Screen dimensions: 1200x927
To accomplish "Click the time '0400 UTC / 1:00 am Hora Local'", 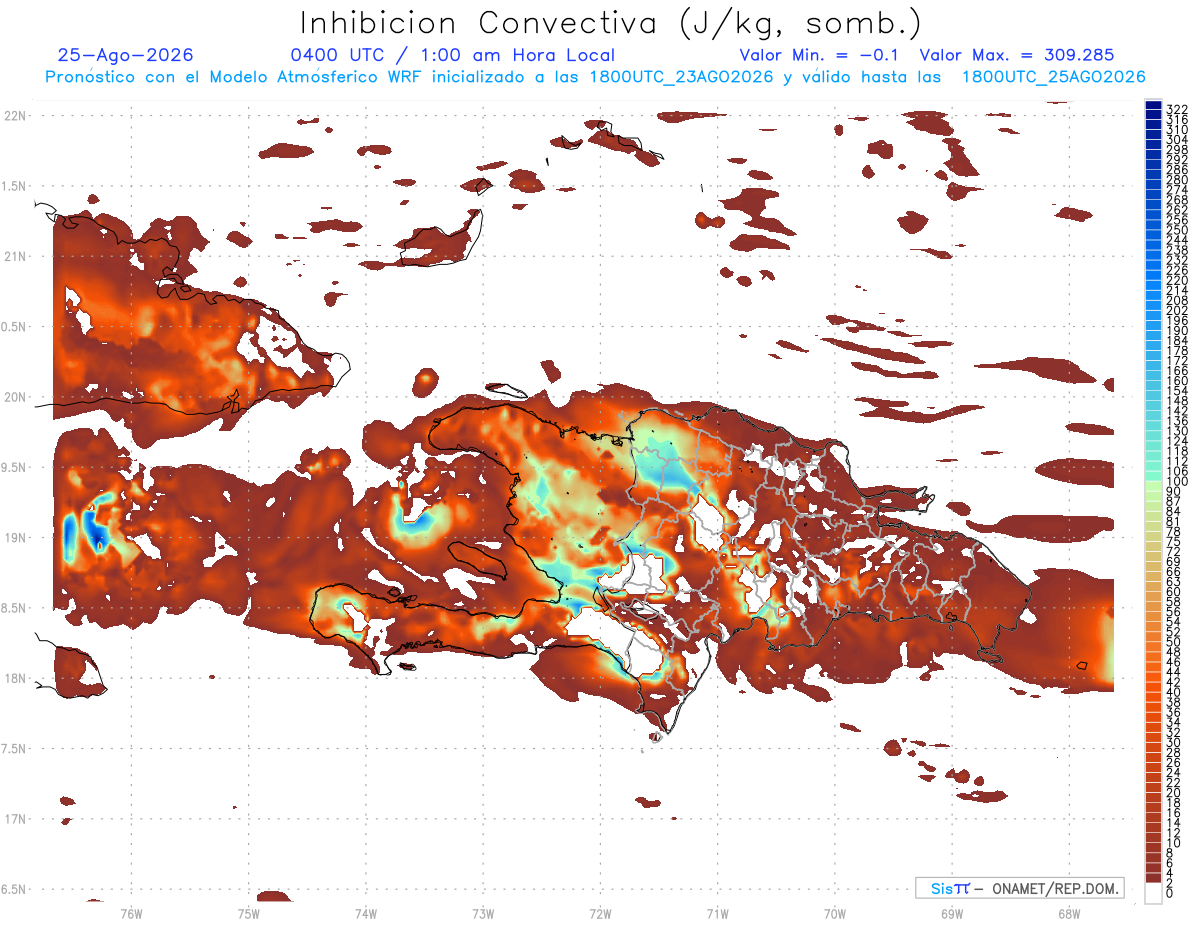I will 452,55.
